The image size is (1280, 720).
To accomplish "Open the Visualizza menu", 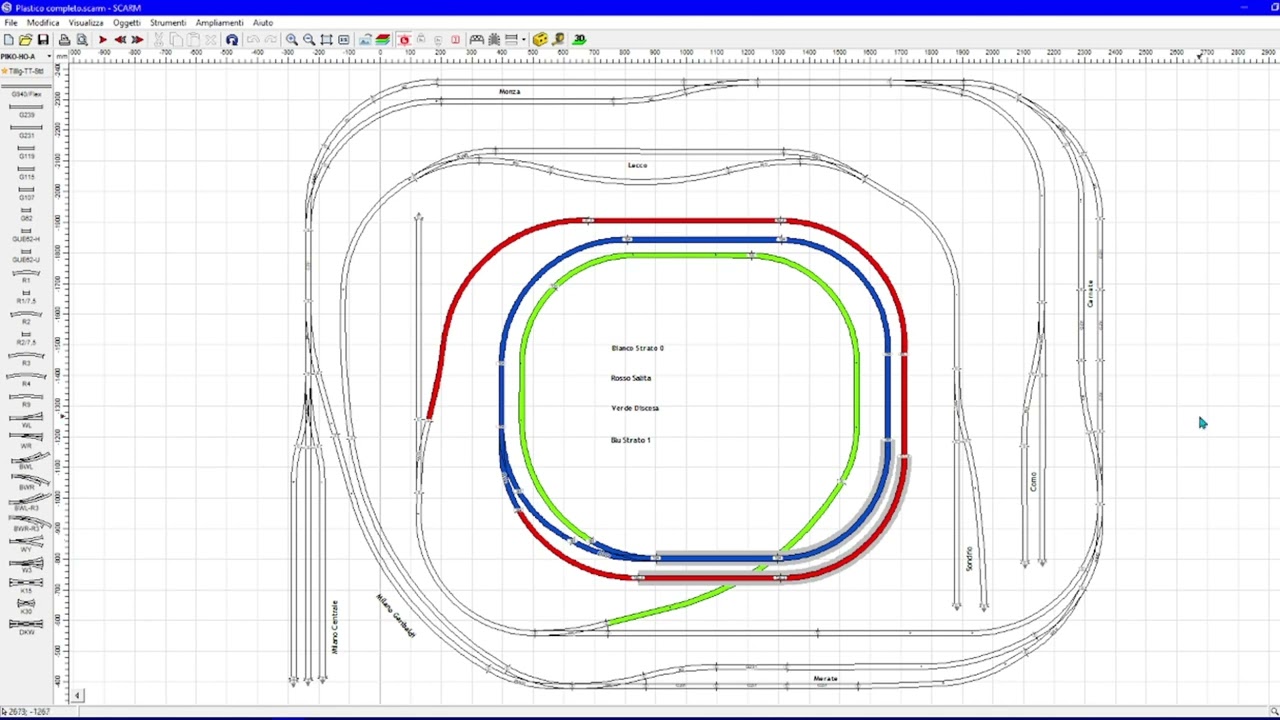I will [86, 22].
